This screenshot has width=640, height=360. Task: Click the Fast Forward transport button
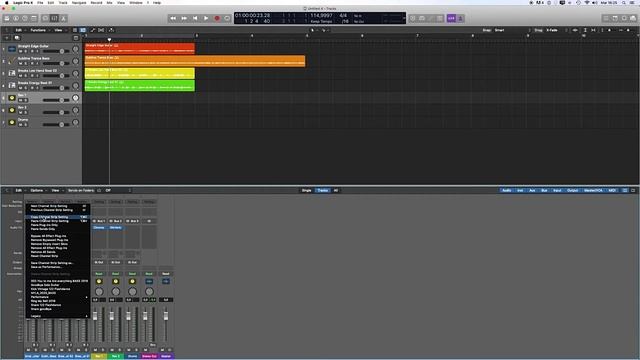[x=184, y=18]
